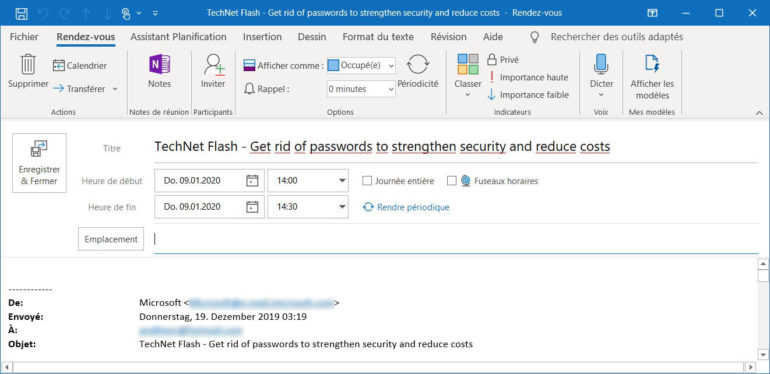The width and height of the screenshot is (770, 374).
Task: Expand the Dicter dropdown arrow
Action: (x=601, y=94)
